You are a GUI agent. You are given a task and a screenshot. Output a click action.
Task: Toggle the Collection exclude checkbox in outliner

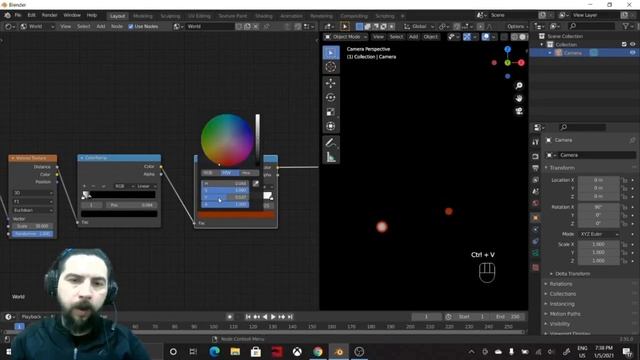pyautogui.click(x=624, y=44)
